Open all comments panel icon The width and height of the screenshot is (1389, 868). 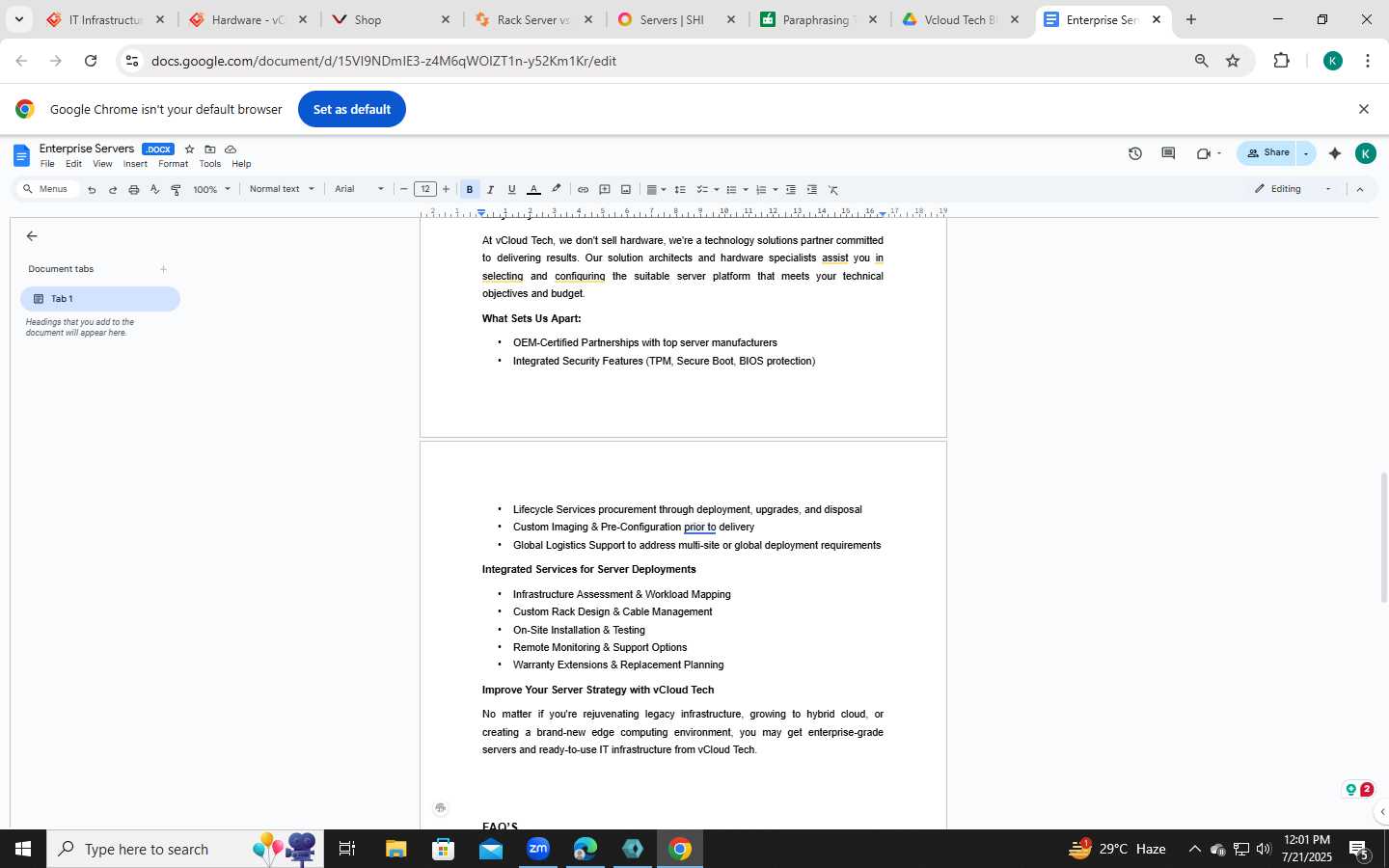pyautogui.click(x=1168, y=153)
